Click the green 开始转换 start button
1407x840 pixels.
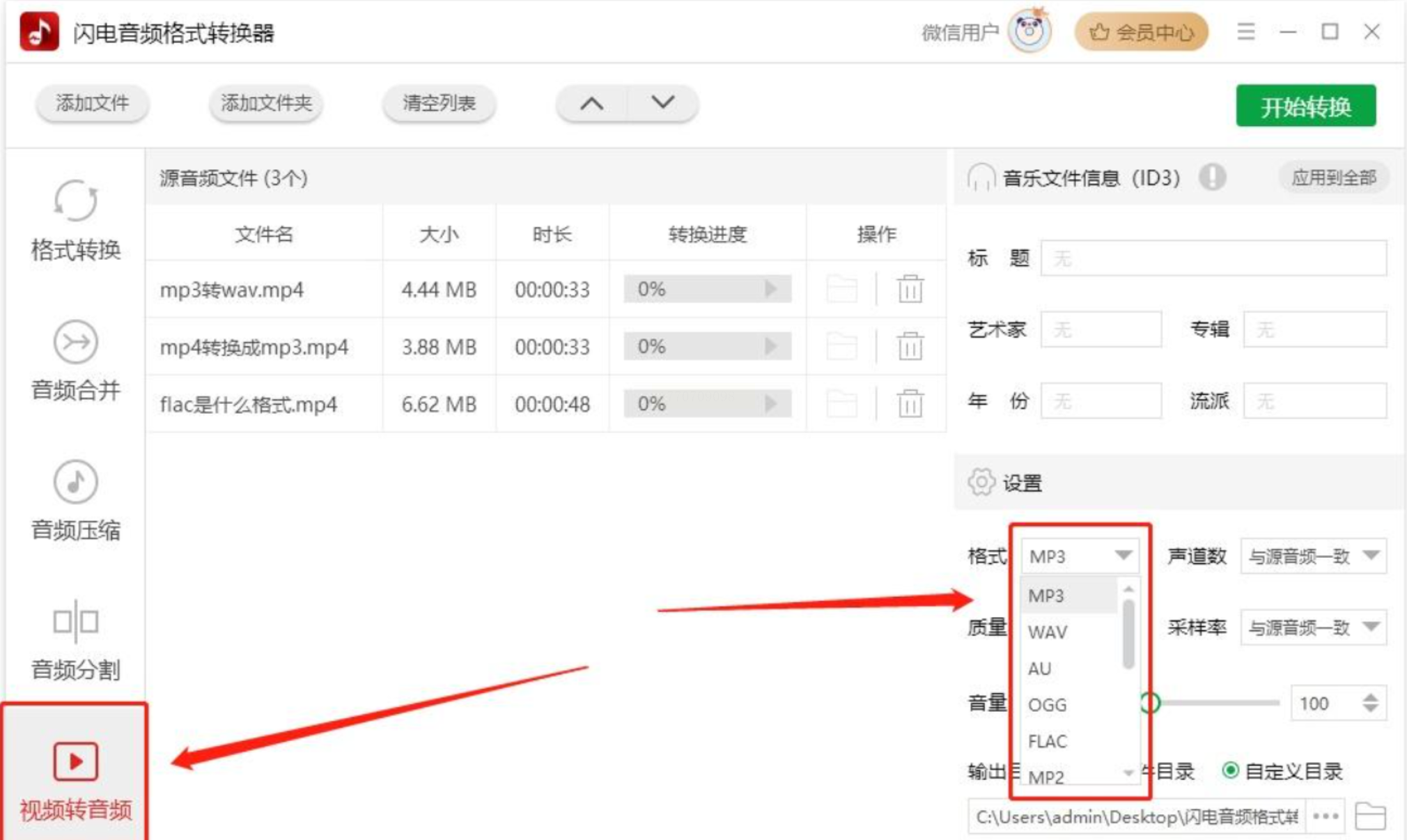pos(1305,106)
